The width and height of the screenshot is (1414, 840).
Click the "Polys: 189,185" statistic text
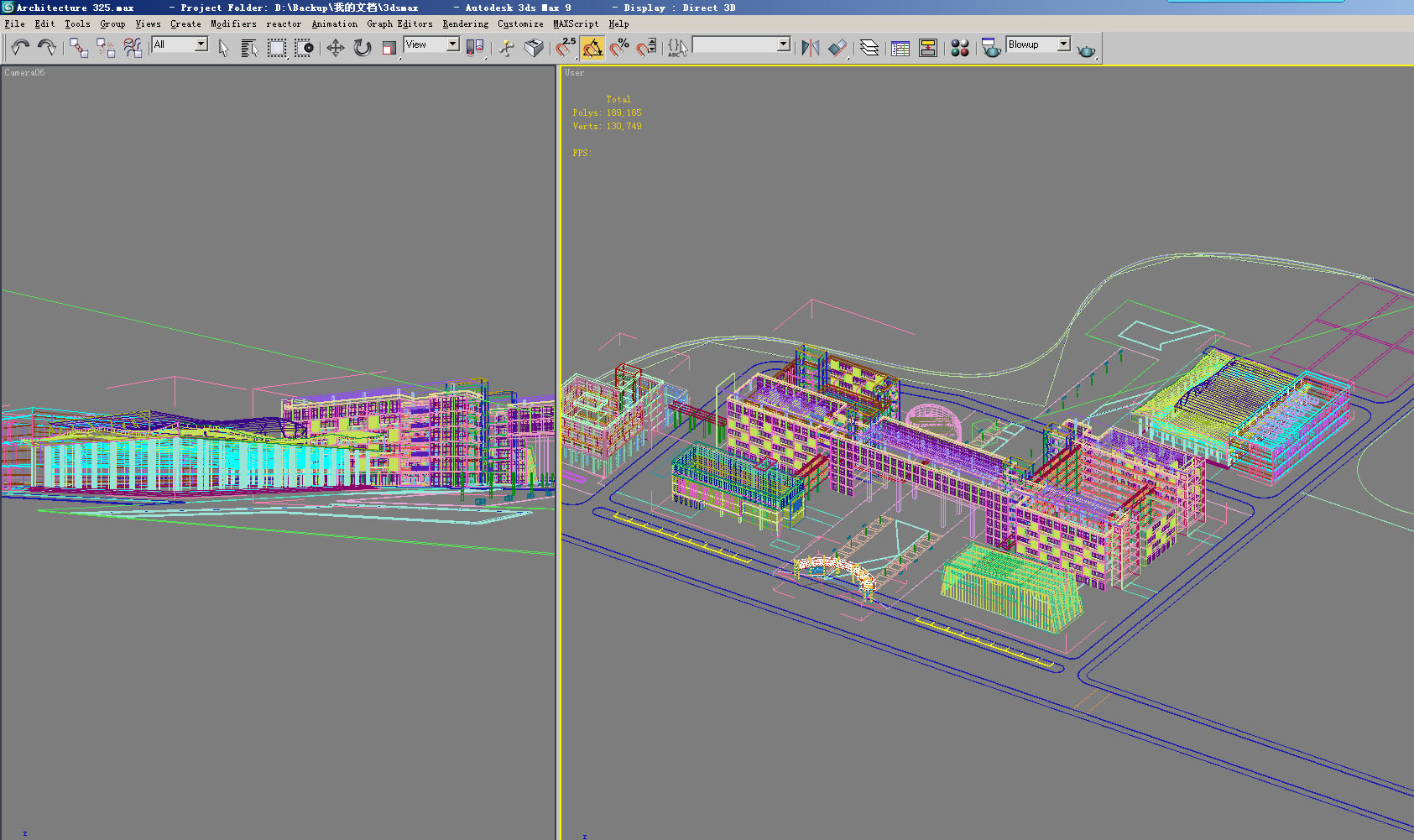pos(607,112)
